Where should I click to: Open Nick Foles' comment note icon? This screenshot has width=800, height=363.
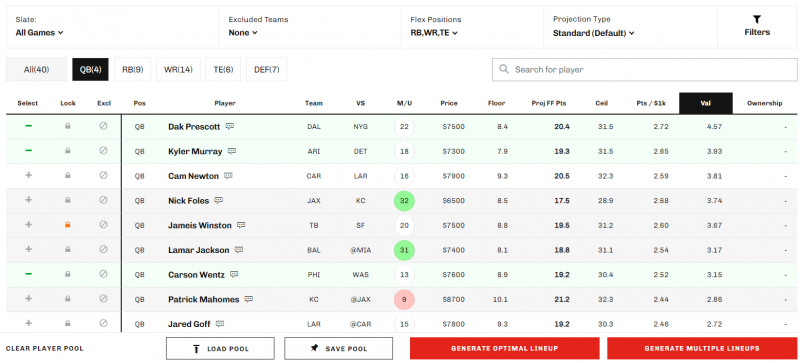218,201
